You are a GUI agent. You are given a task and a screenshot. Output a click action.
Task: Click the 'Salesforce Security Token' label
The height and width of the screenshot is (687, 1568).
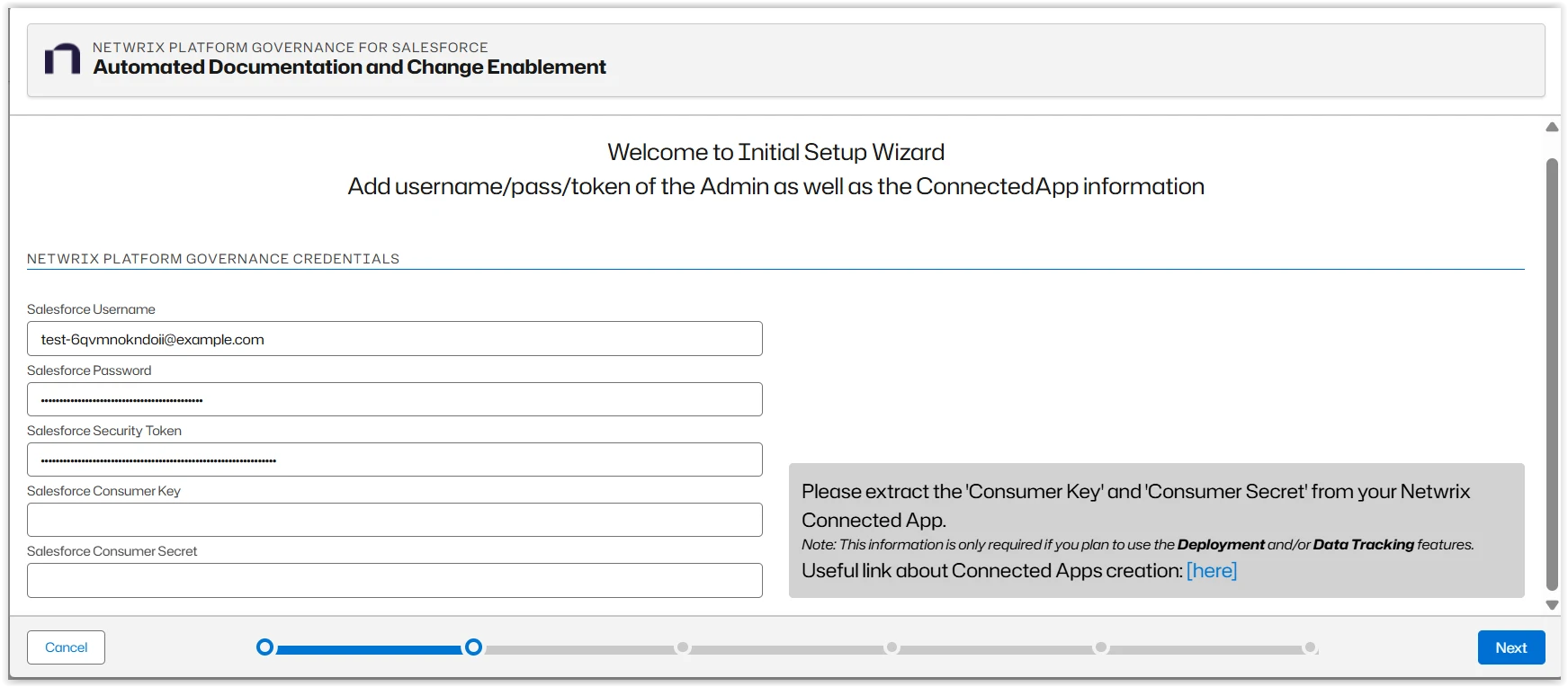click(104, 431)
